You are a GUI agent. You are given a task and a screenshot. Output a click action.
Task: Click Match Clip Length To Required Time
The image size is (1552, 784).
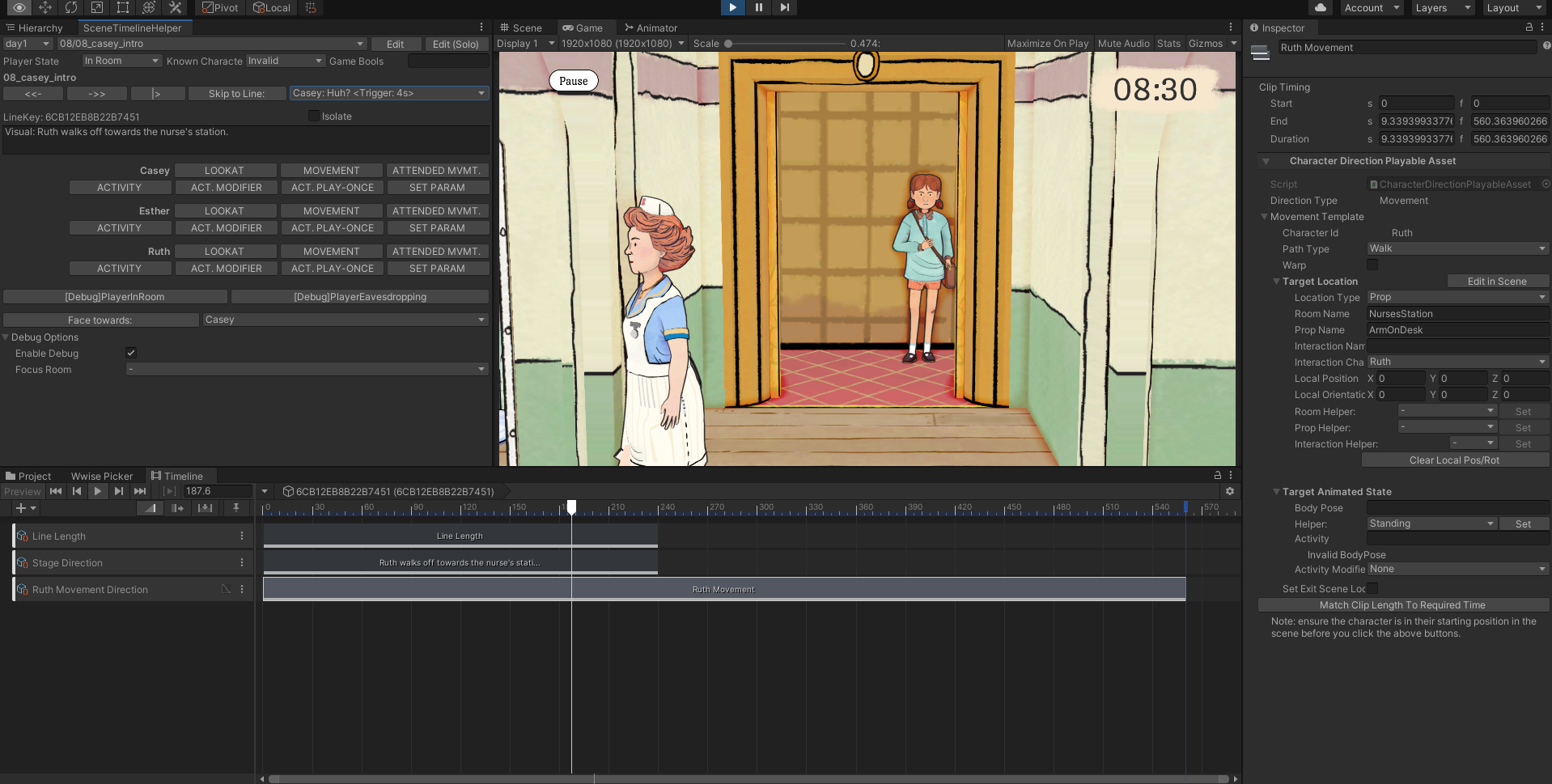tap(1403, 605)
